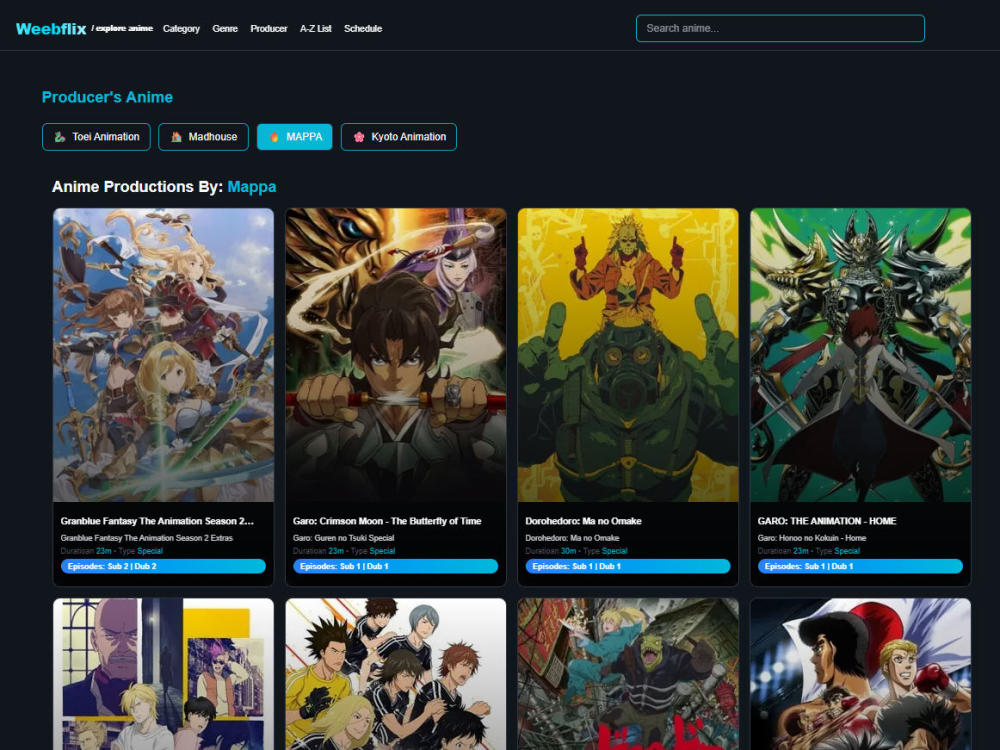This screenshot has width=1000, height=750.
Task: Go to the A-Z List page
Action: point(316,29)
